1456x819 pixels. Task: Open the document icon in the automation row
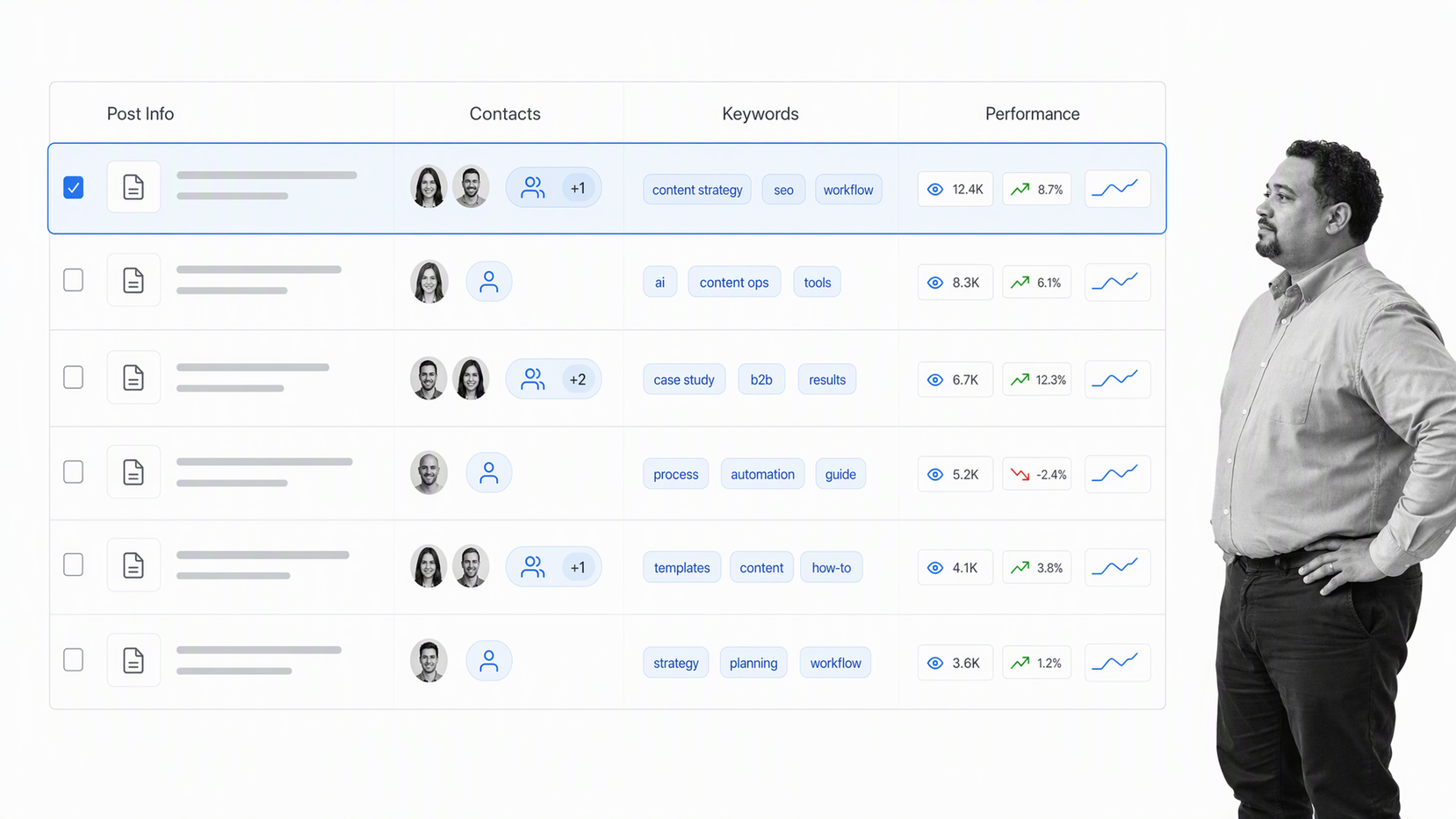(133, 472)
